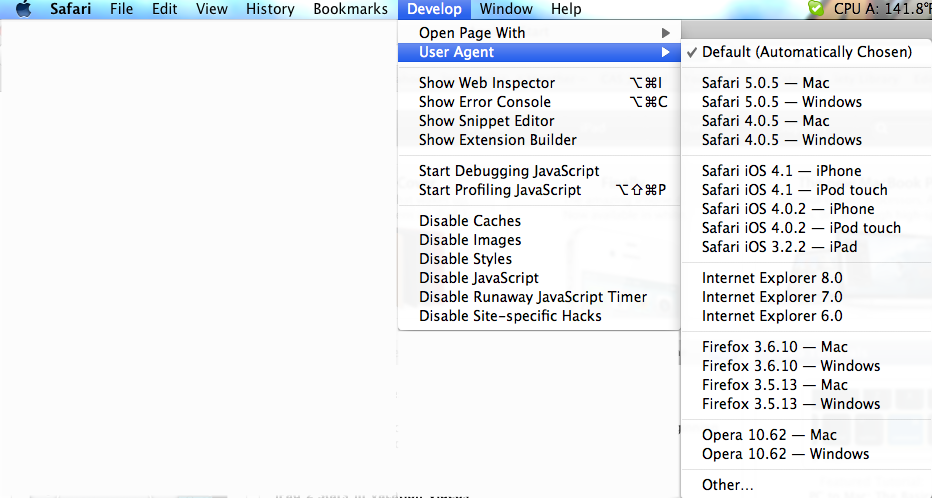Open Other... custom user agent option
This screenshot has width=932, height=498.
tap(807, 484)
